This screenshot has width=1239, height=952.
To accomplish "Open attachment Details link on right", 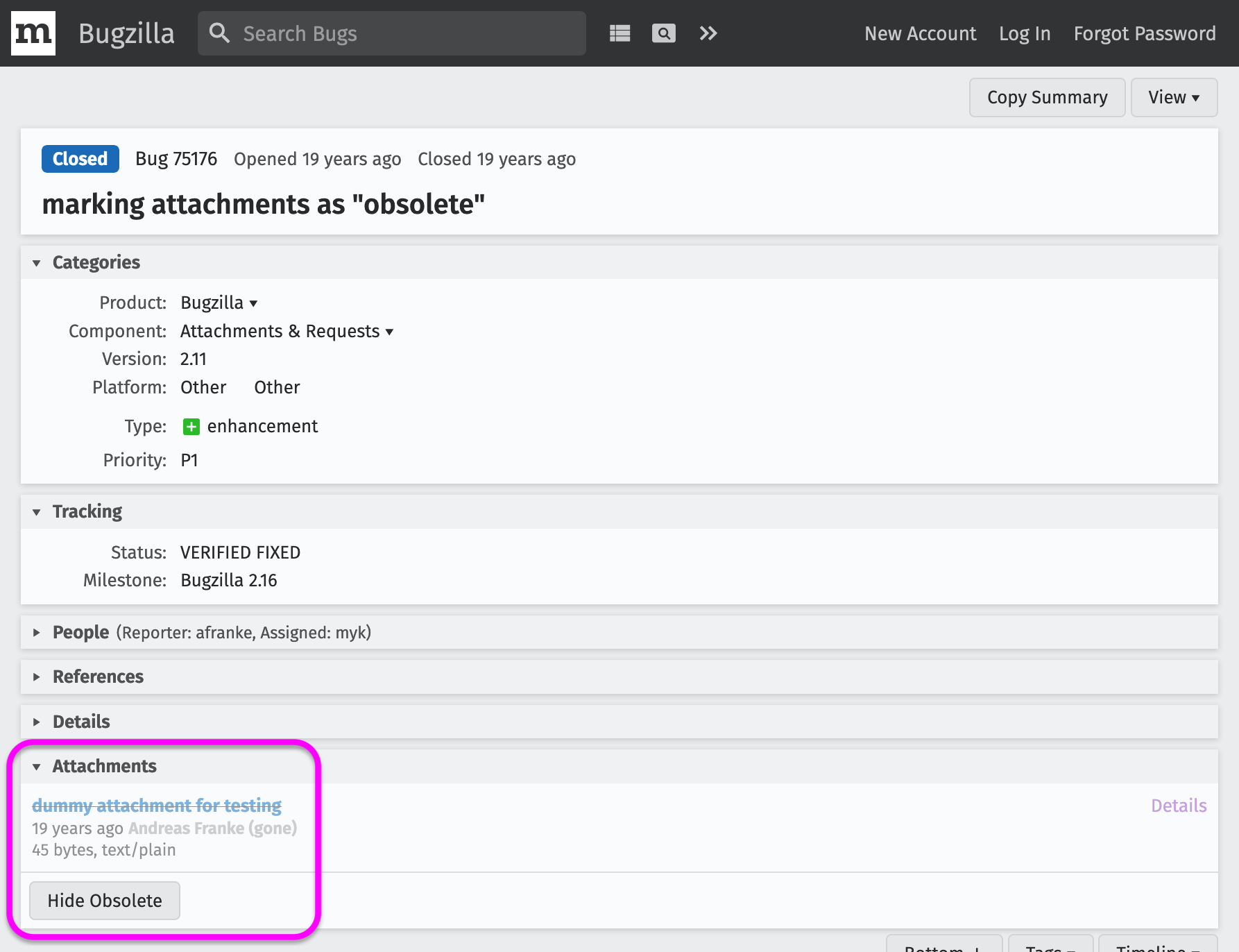I will click(1179, 806).
